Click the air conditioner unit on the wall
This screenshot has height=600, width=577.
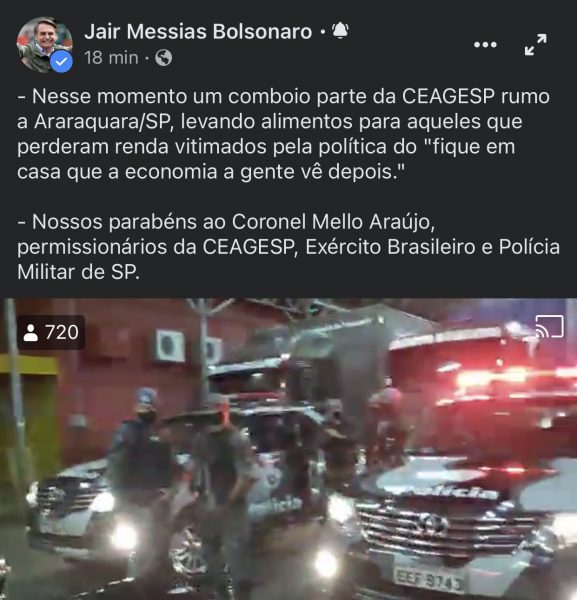coord(170,346)
